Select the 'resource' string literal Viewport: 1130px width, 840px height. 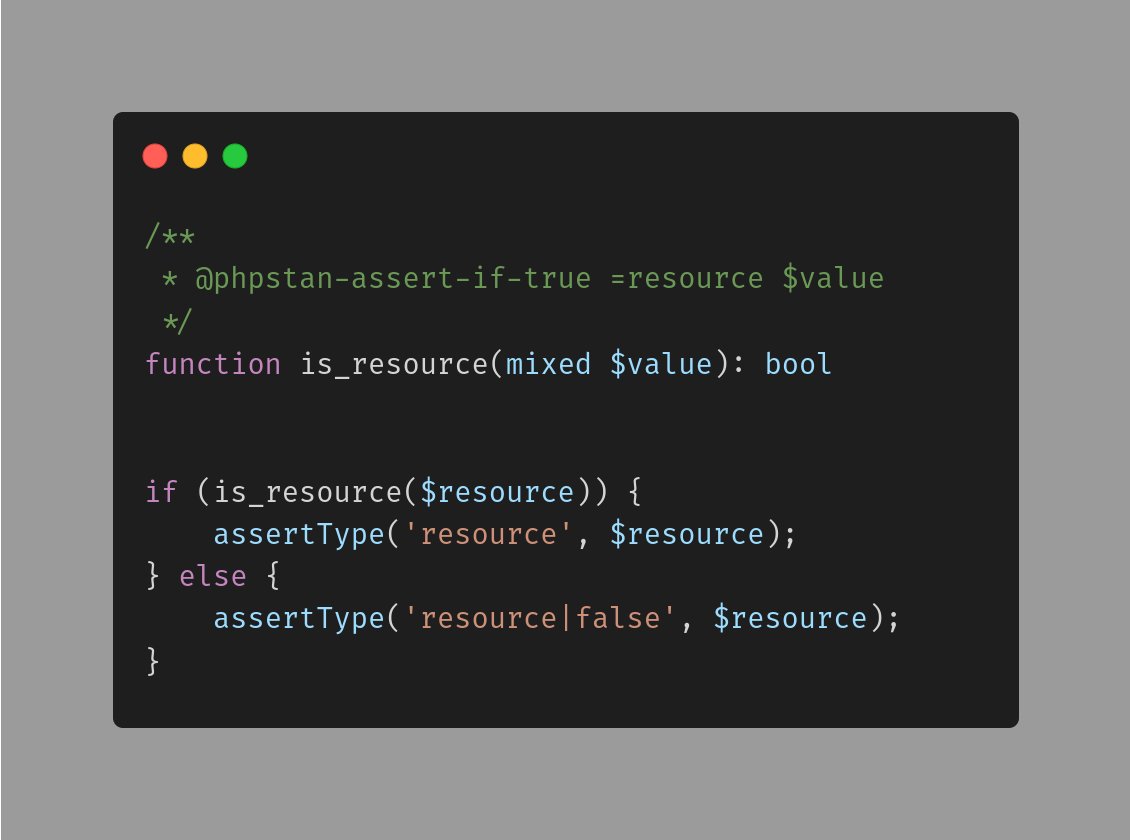pos(487,534)
